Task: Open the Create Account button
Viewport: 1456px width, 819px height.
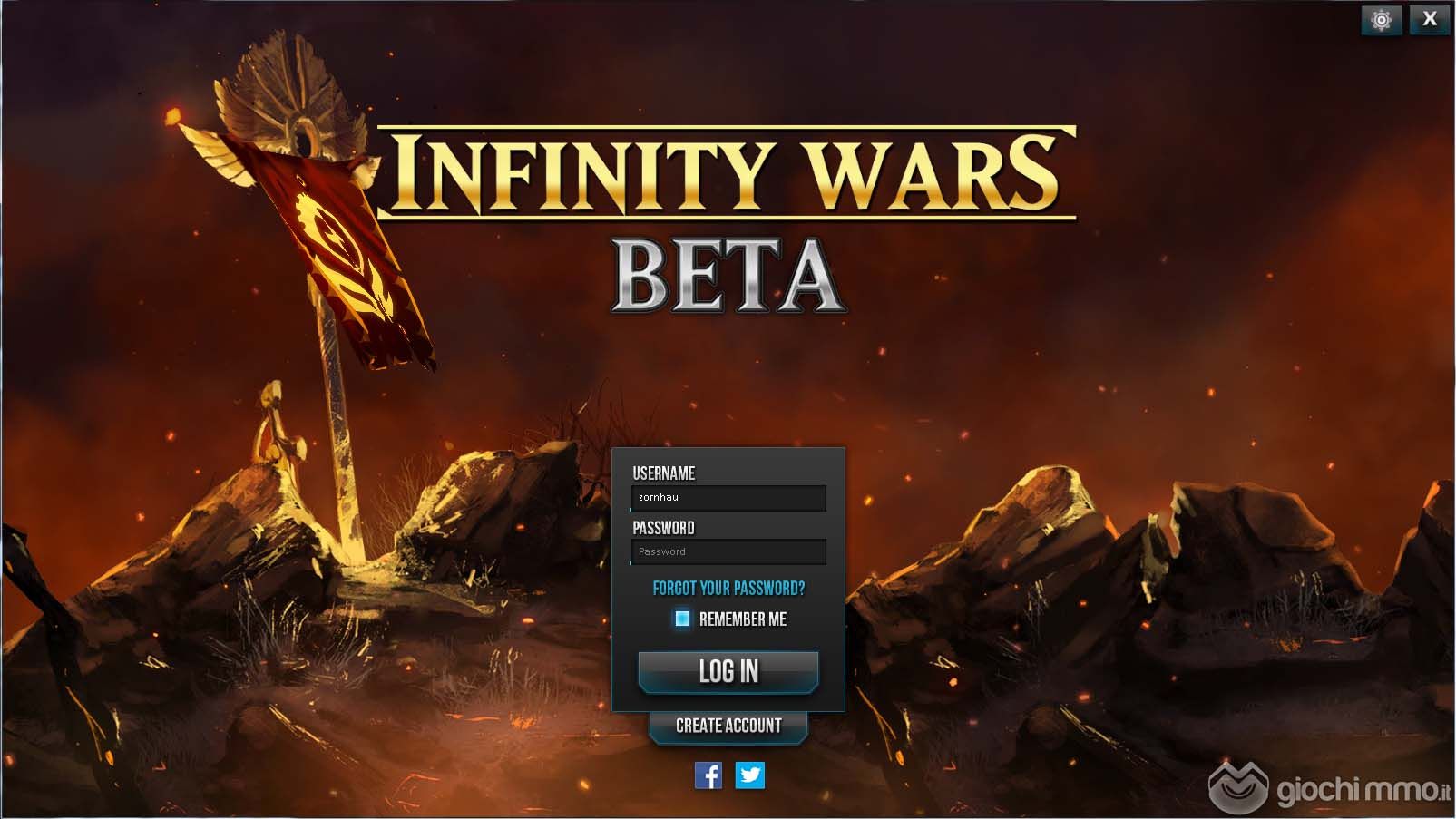Action: 728,726
